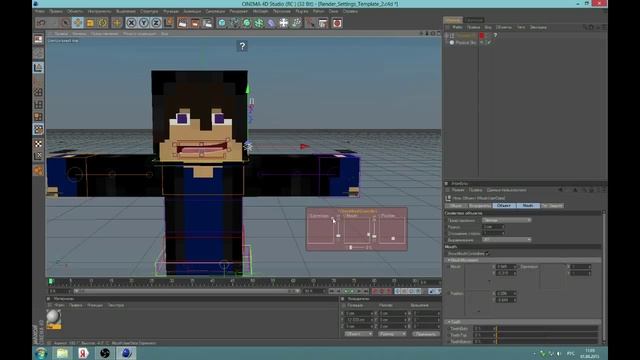Open the Python menu in the main menu bar

(318, 11)
